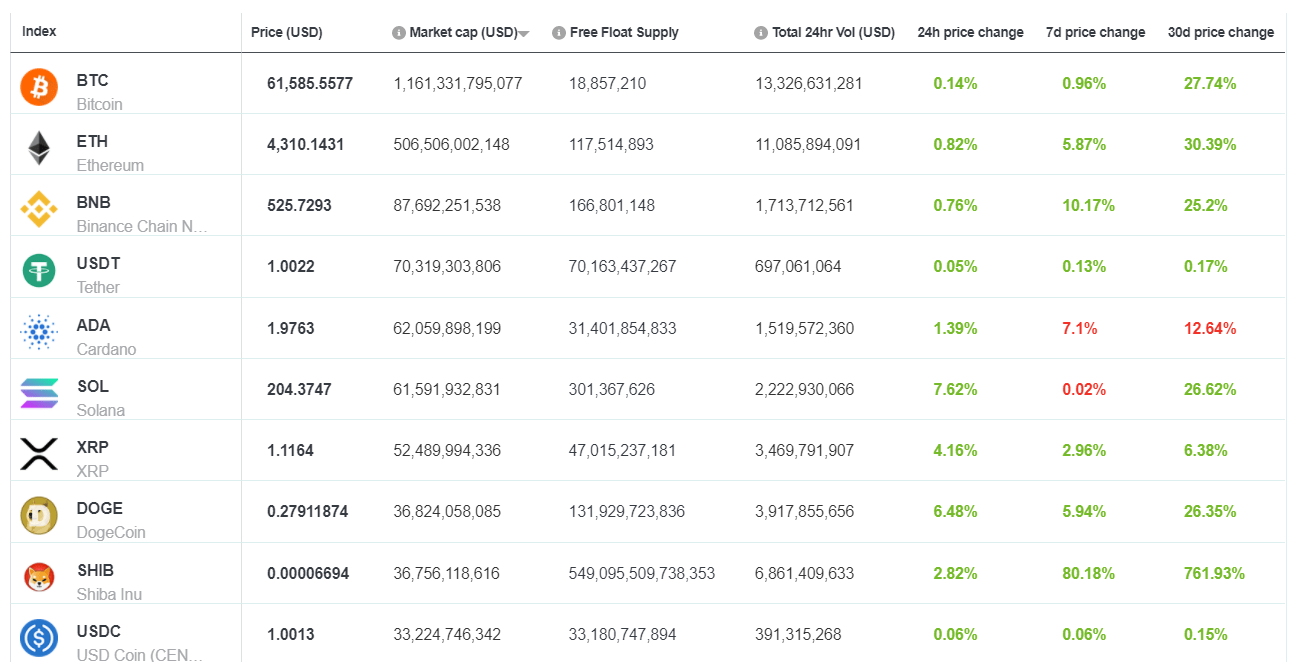
Task: Click the Solana name text
Action: pyautogui.click(x=101, y=410)
